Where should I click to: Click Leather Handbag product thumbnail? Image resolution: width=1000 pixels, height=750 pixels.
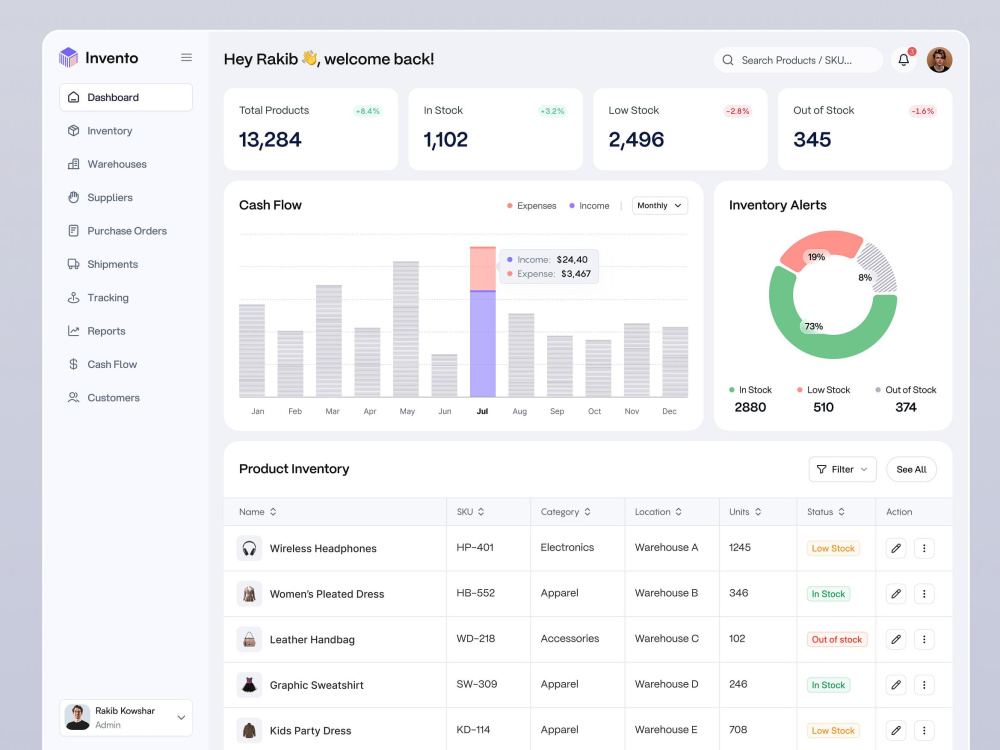pyautogui.click(x=249, y=640)
